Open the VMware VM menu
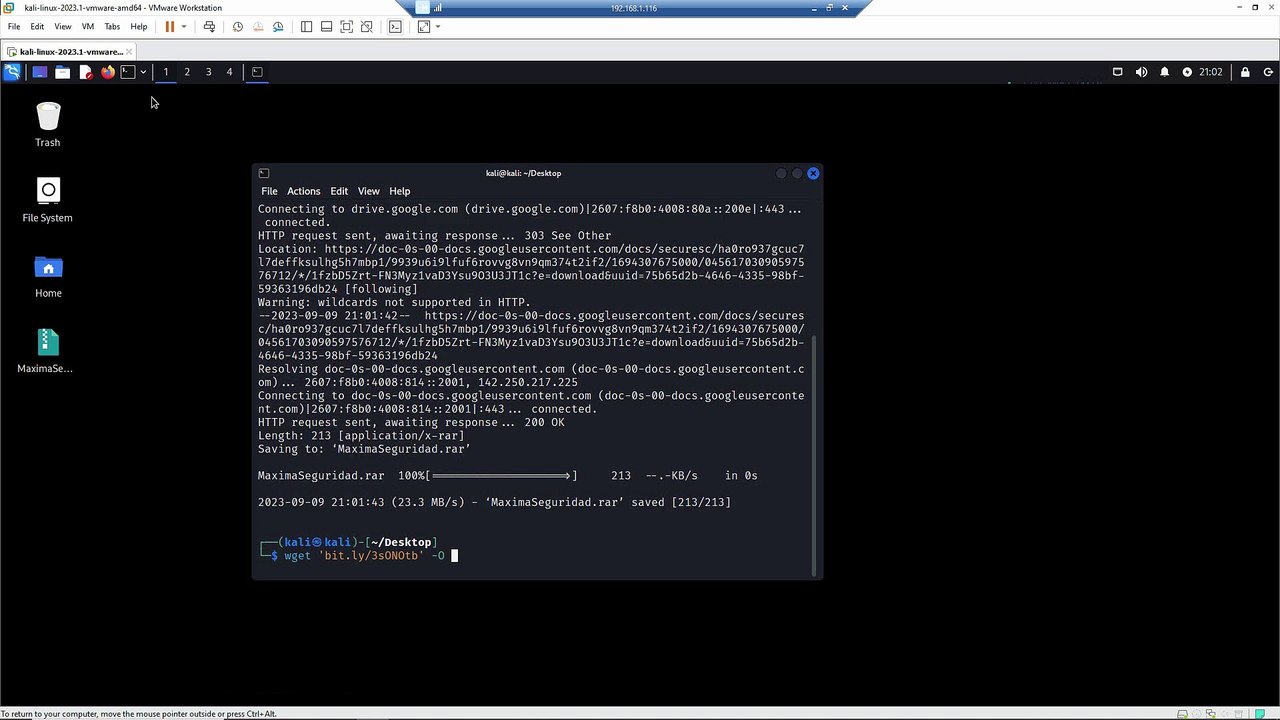This screenshot has height=720, width=1280. [87, 27]
